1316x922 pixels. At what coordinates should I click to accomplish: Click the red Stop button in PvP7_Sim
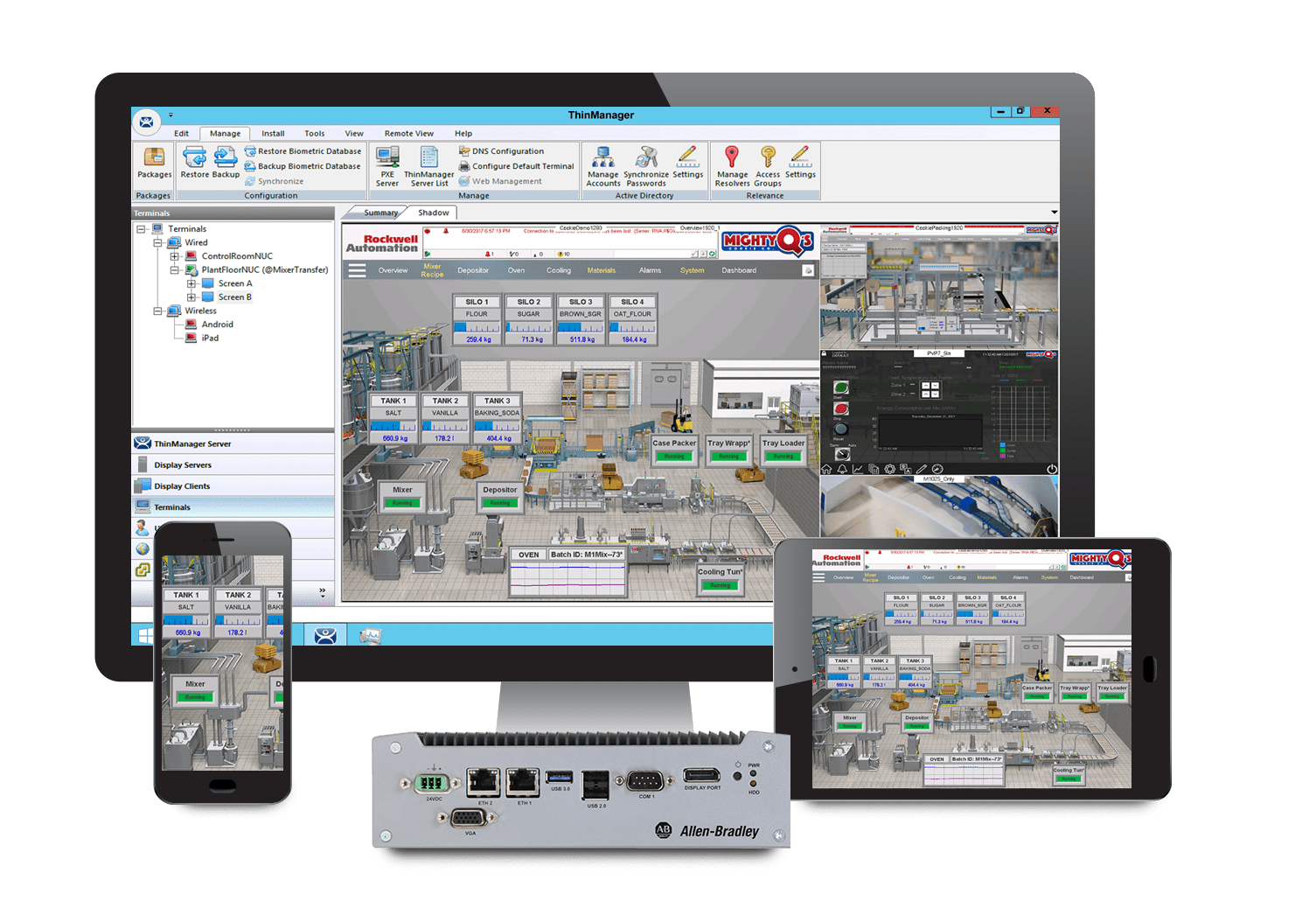(x=840, y=409)
